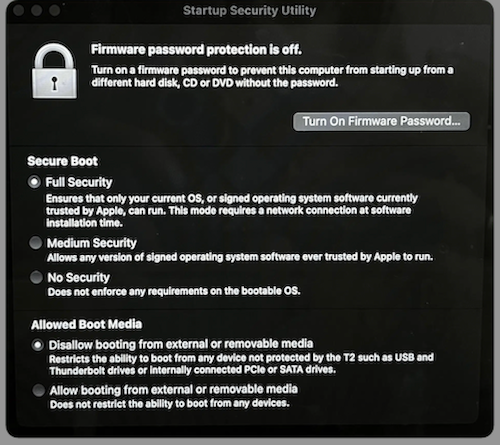Click the Medium Security description sentence
The height and width of the screenshot is (445, 500).
[240, 257]
